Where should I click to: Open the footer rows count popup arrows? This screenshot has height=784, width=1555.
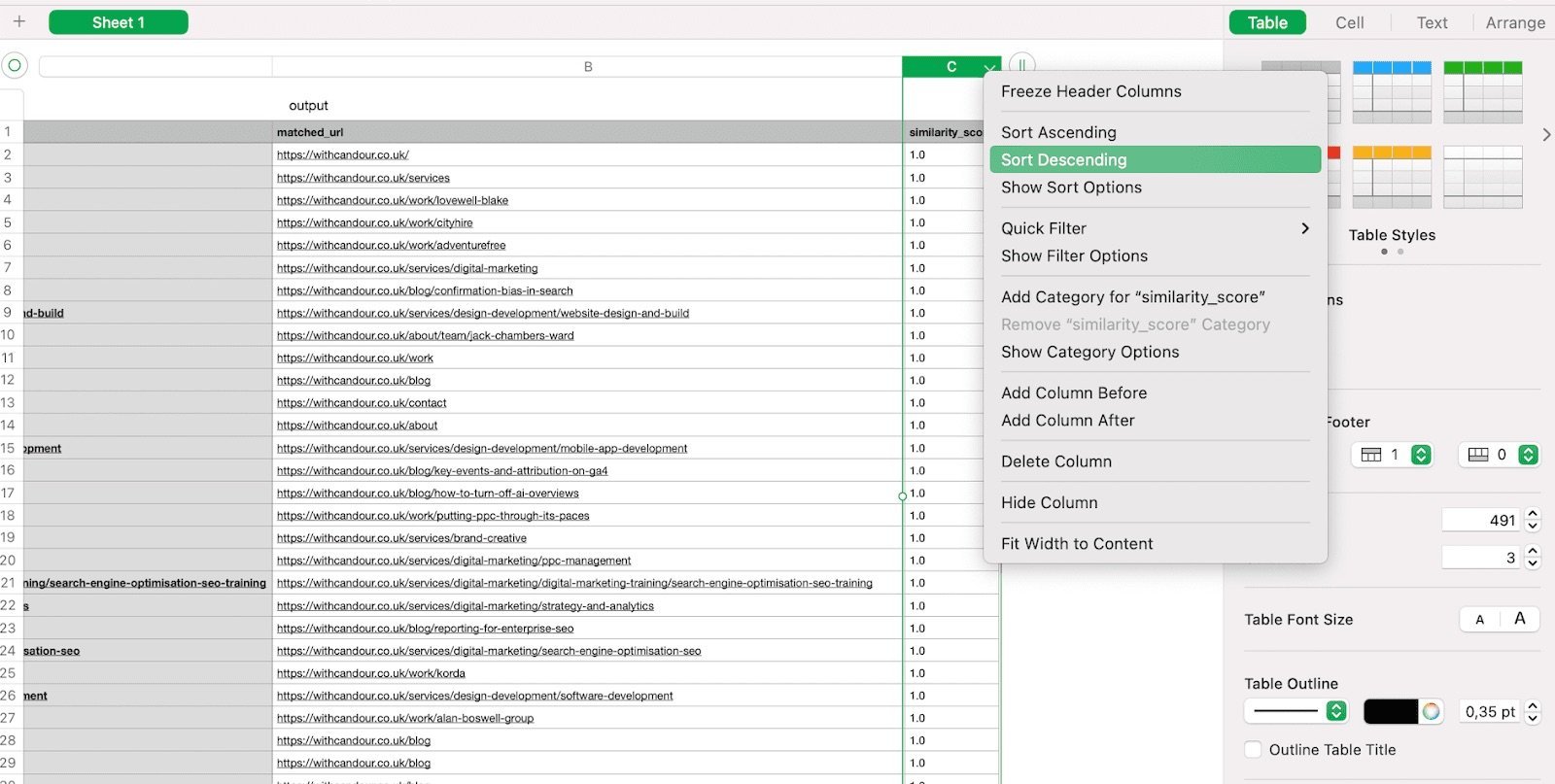[x=1528, y=455]
